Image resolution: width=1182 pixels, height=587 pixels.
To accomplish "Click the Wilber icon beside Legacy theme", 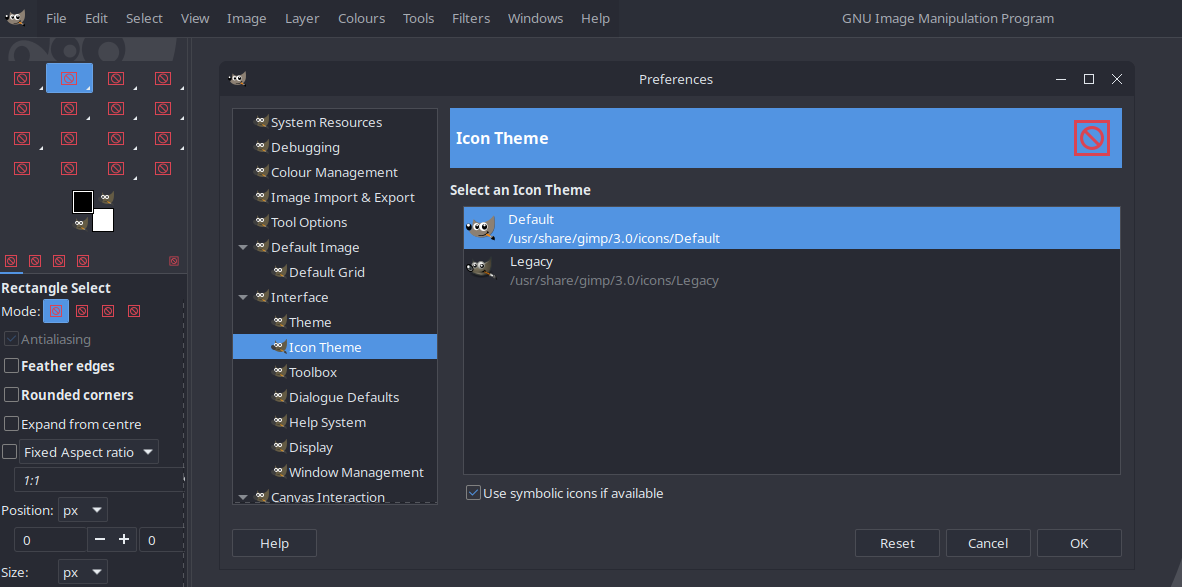I will 481,270.
